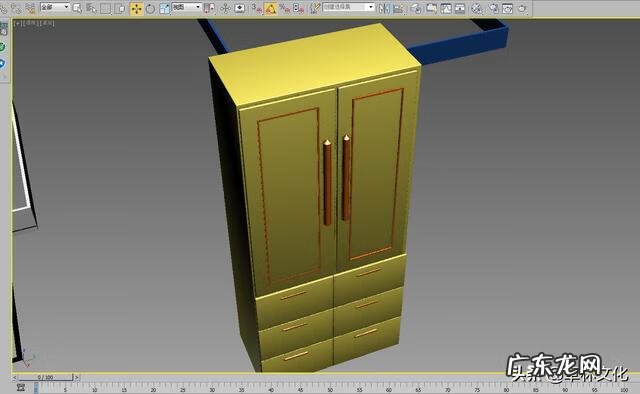640x394 pixels.
Task: Toggle Window/Crossing selection mode
Action: [120, 9]
